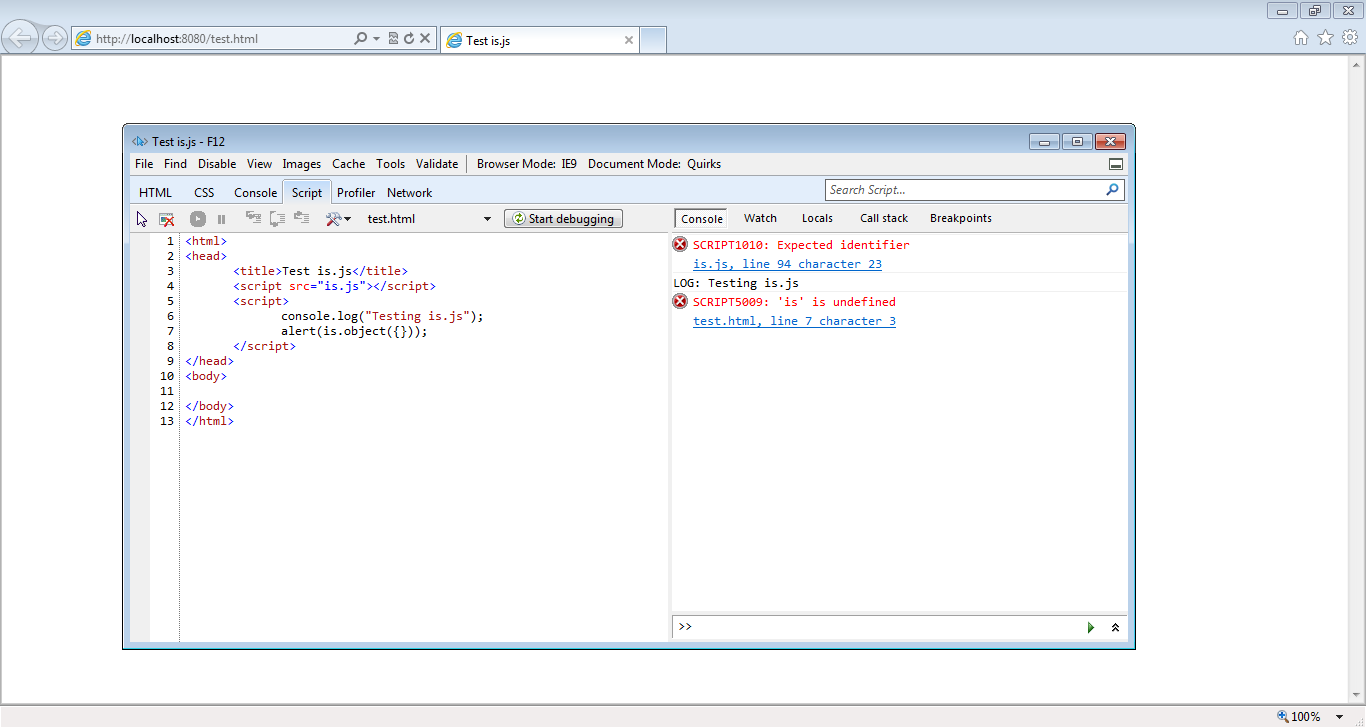The width and height of the screenshot is (1366, 728).
Task: Click the Select element by click arrow icon
Action: [x=142, y=219]
